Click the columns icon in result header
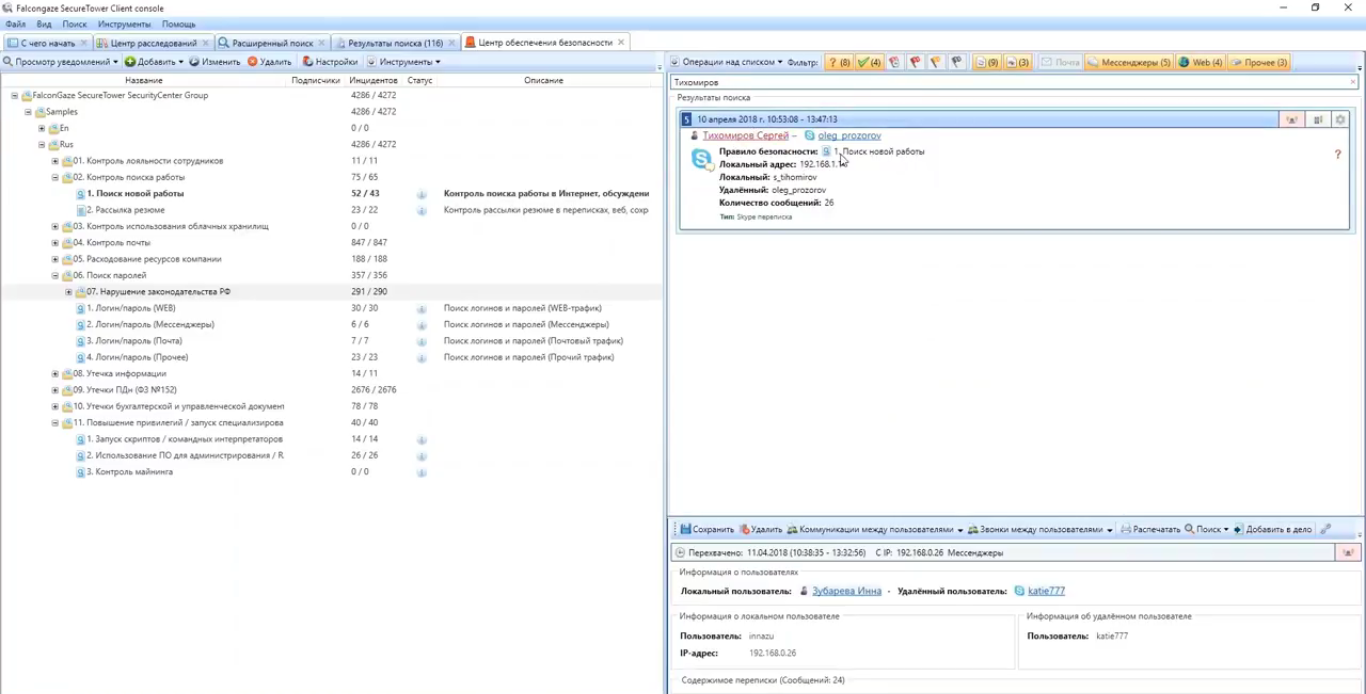The image size is (1366, 694). coord(1317,119)
